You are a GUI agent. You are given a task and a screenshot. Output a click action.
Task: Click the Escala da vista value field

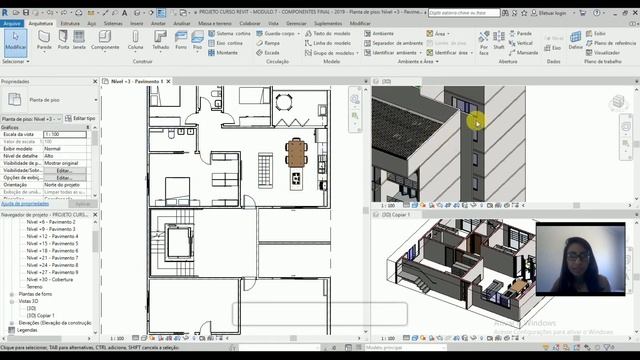tap(65, 134)
